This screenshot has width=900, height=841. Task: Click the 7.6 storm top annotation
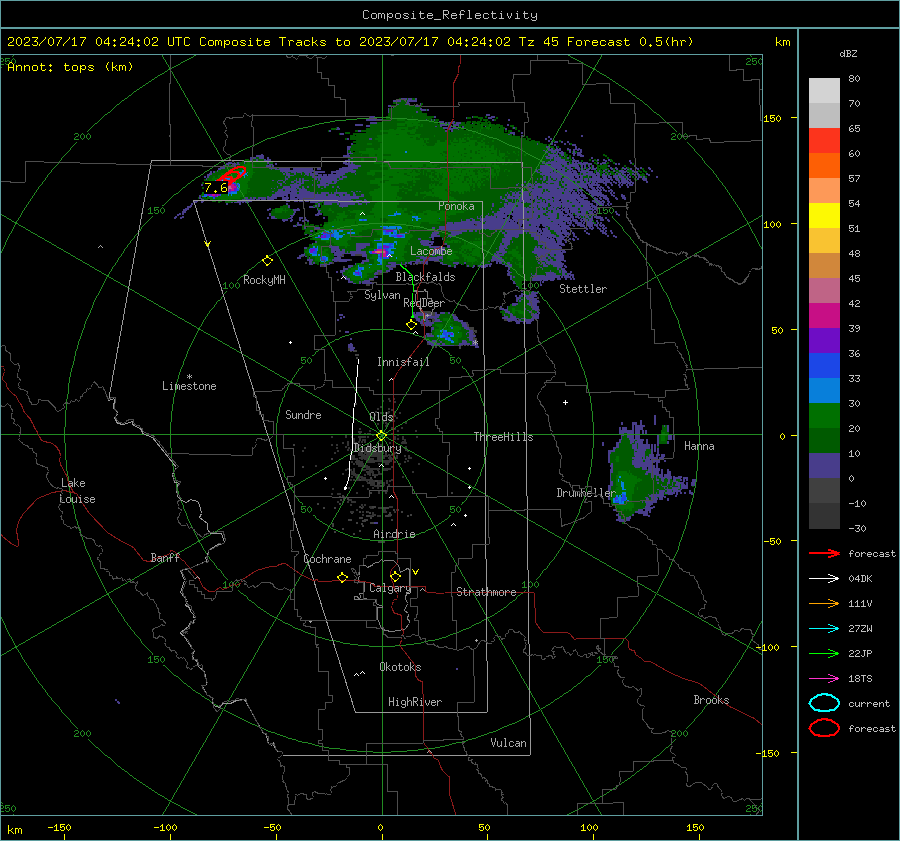click(x=216, y=188)
